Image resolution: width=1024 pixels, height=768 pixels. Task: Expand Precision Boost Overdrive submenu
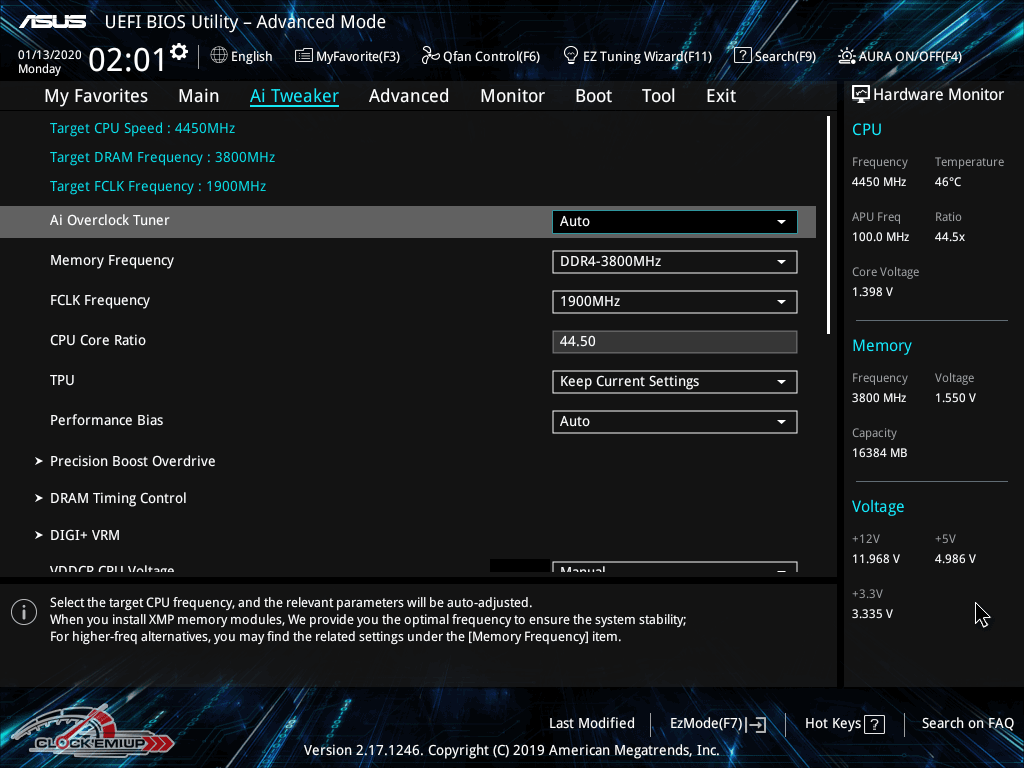pos(132,461)
